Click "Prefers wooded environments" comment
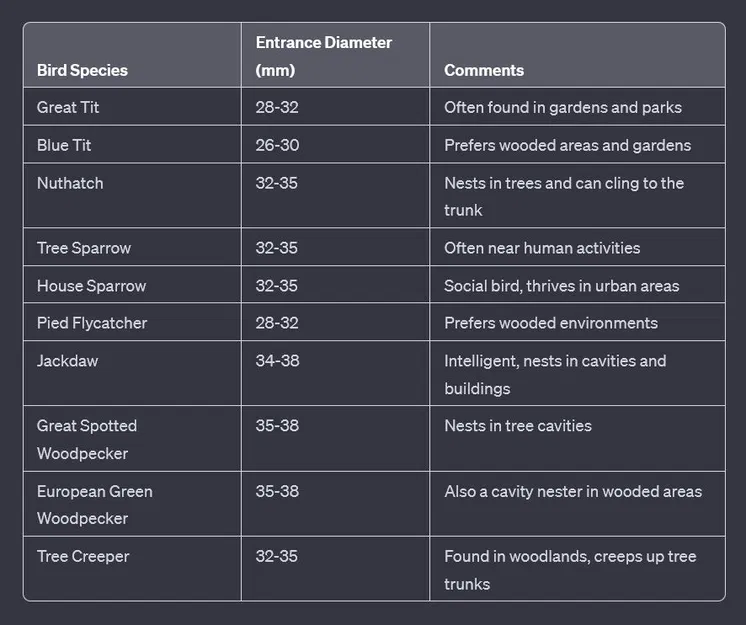The height and width of the screenshot is (625, 746). tap(551, 323)
